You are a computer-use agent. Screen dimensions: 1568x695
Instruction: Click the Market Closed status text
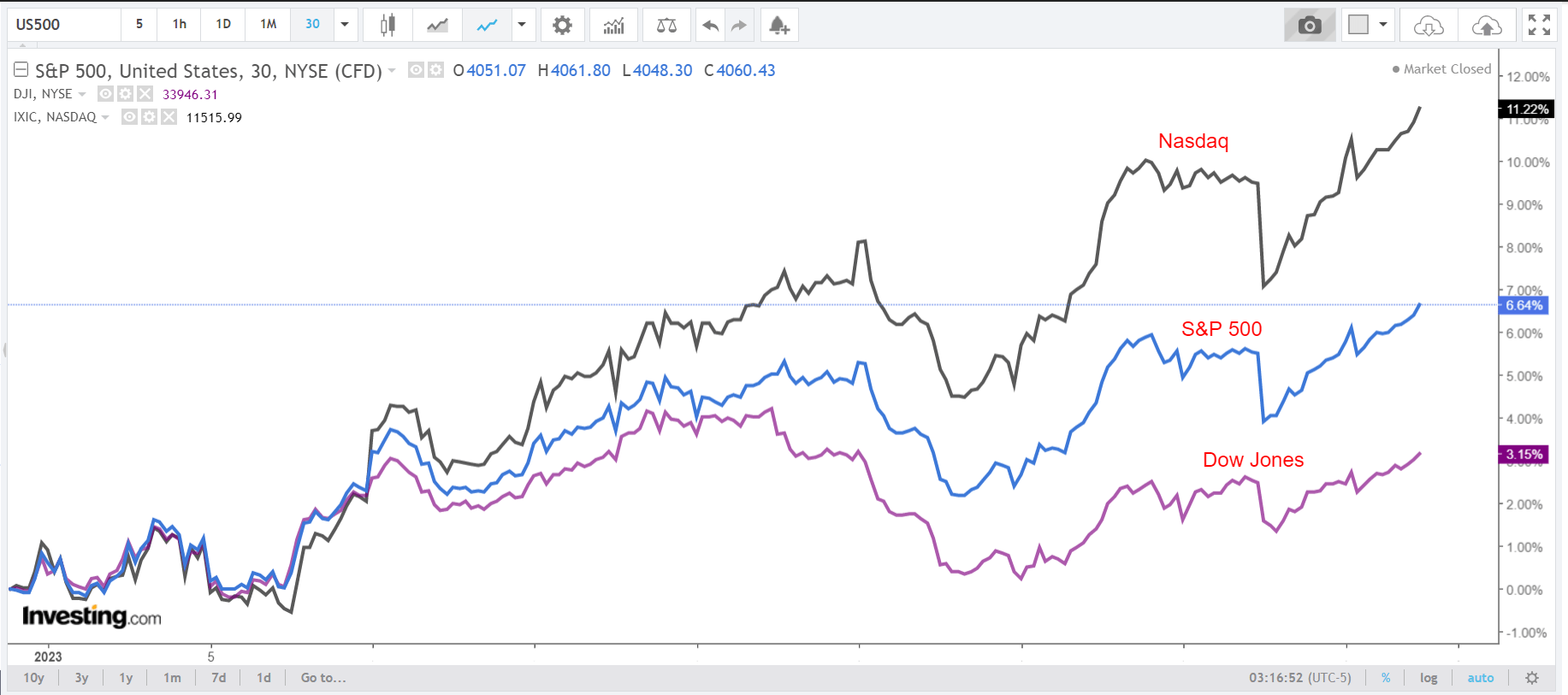[1447, 69]
